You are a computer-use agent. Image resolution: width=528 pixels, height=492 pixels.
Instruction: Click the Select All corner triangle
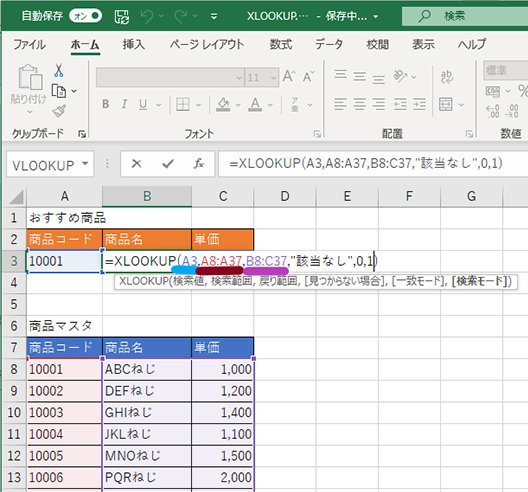[x=16, y=197]
